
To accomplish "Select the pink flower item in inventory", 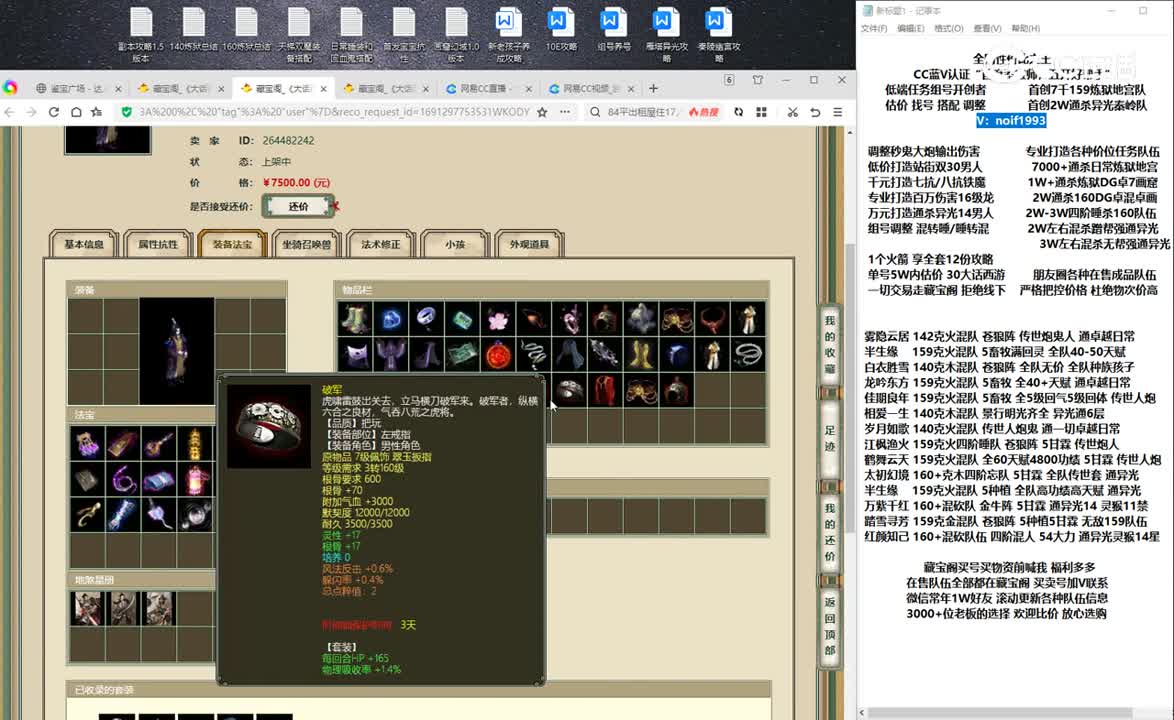I will (498, 320).
